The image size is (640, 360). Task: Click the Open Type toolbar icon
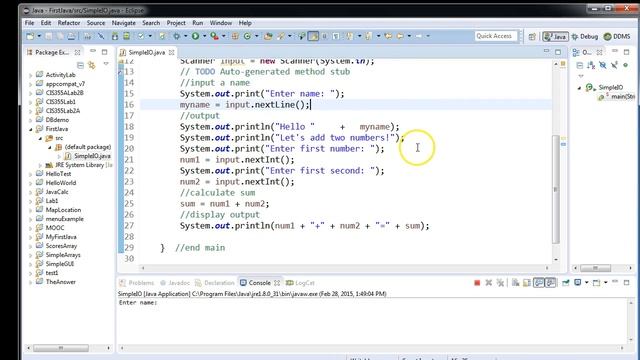268,36
